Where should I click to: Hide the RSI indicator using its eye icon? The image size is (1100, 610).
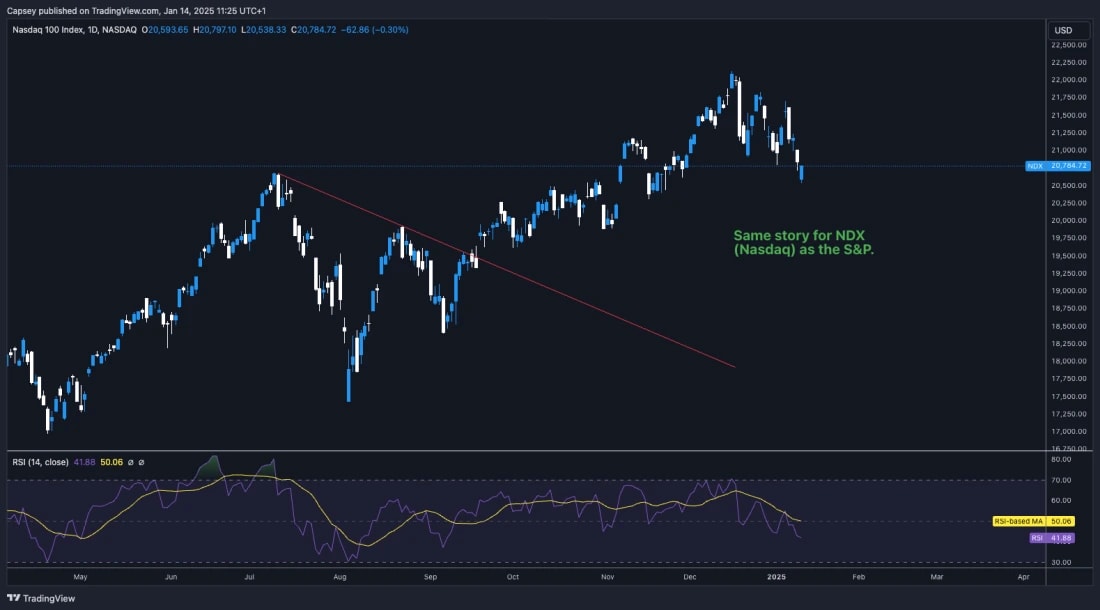130,462
